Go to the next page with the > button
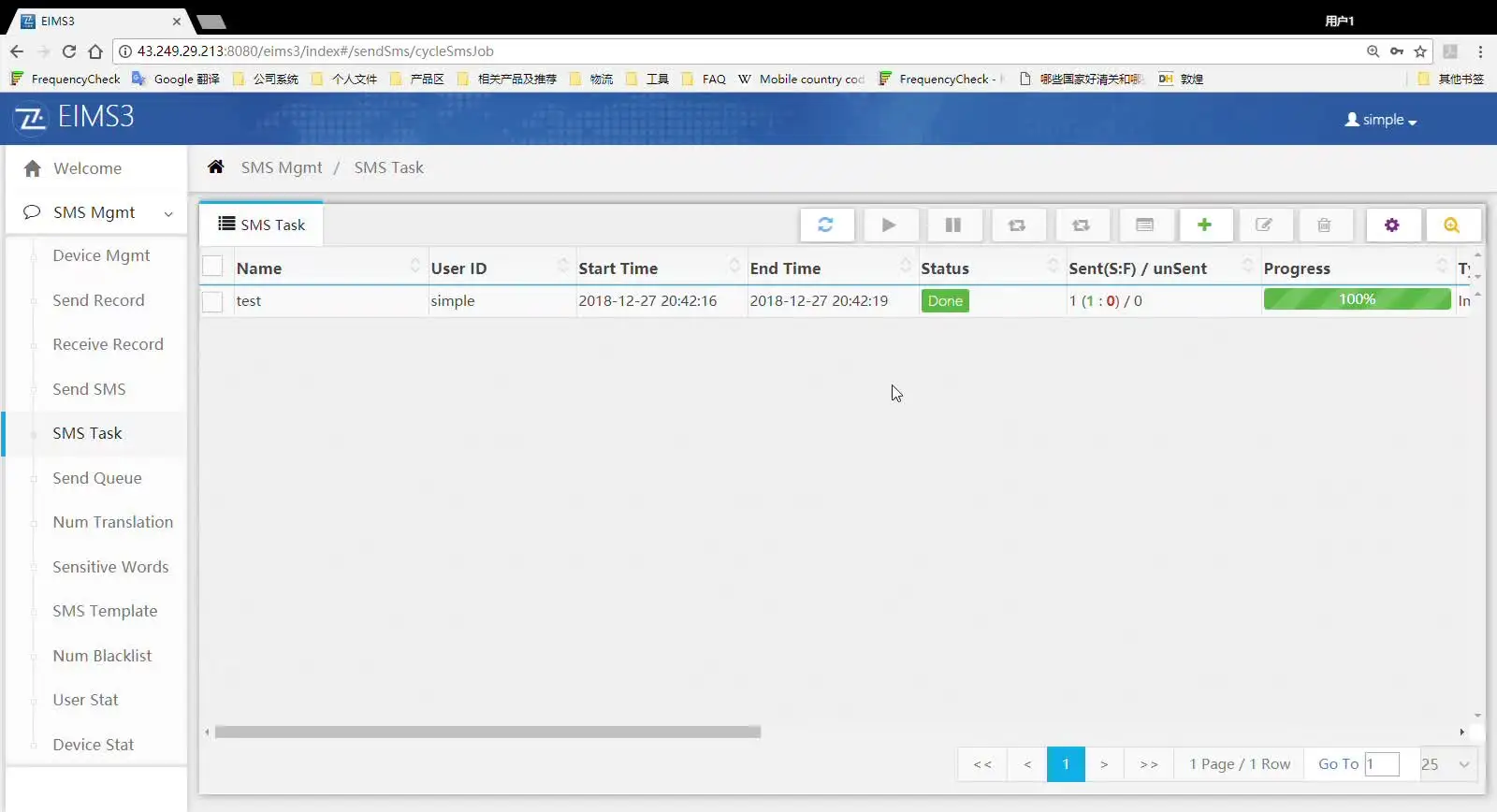 [1104, 764]
